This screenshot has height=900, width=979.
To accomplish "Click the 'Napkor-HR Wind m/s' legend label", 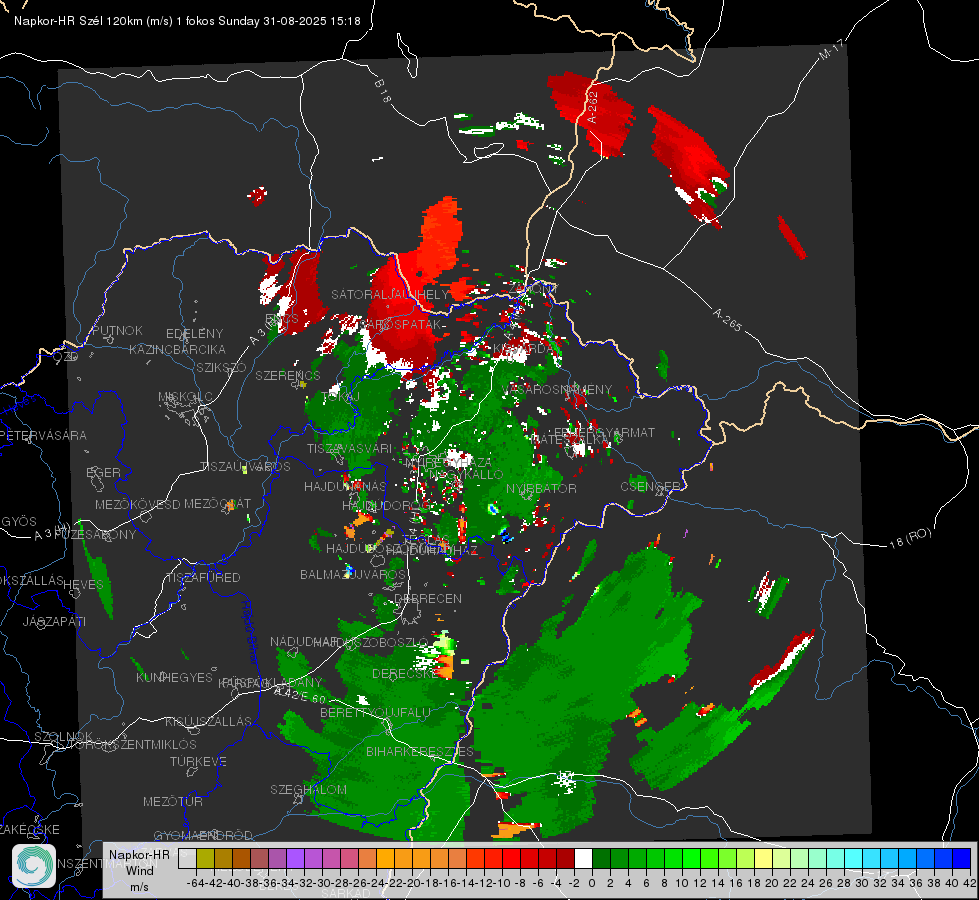I will tap(139, 870).
